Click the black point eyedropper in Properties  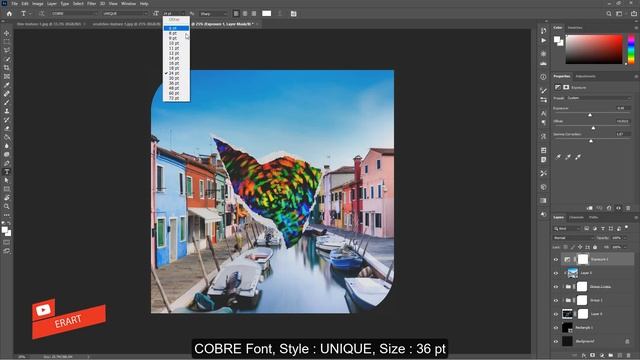pos(558,157)
